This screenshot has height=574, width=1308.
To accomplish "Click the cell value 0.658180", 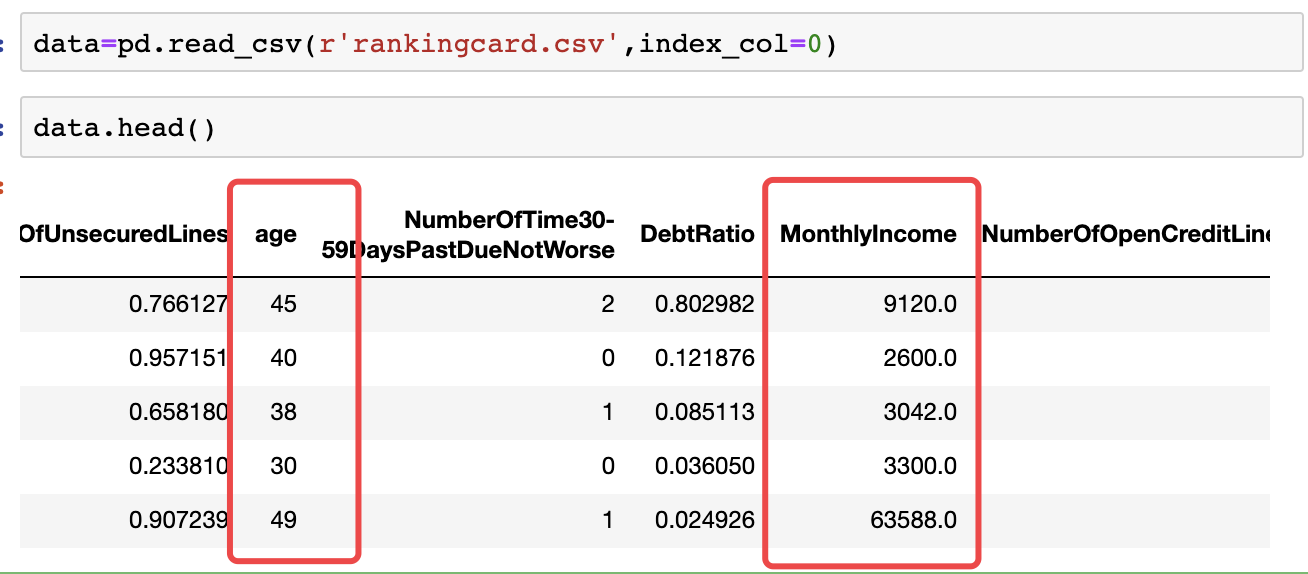I will (179, 411).
